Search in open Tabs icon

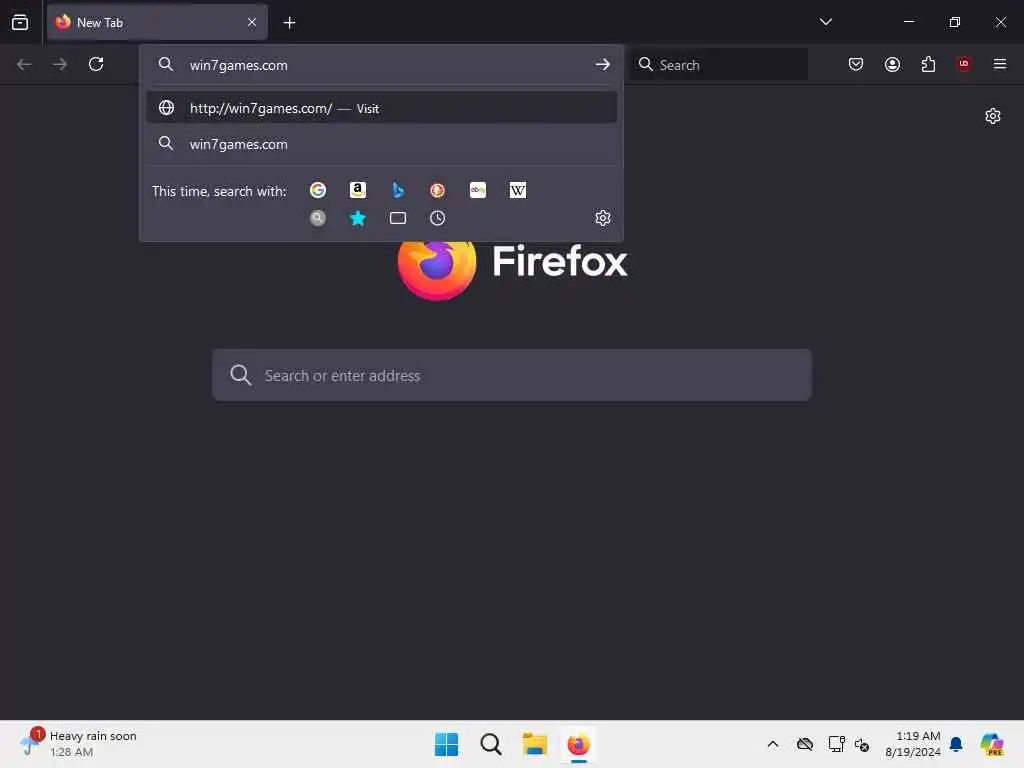pos(398,218)
